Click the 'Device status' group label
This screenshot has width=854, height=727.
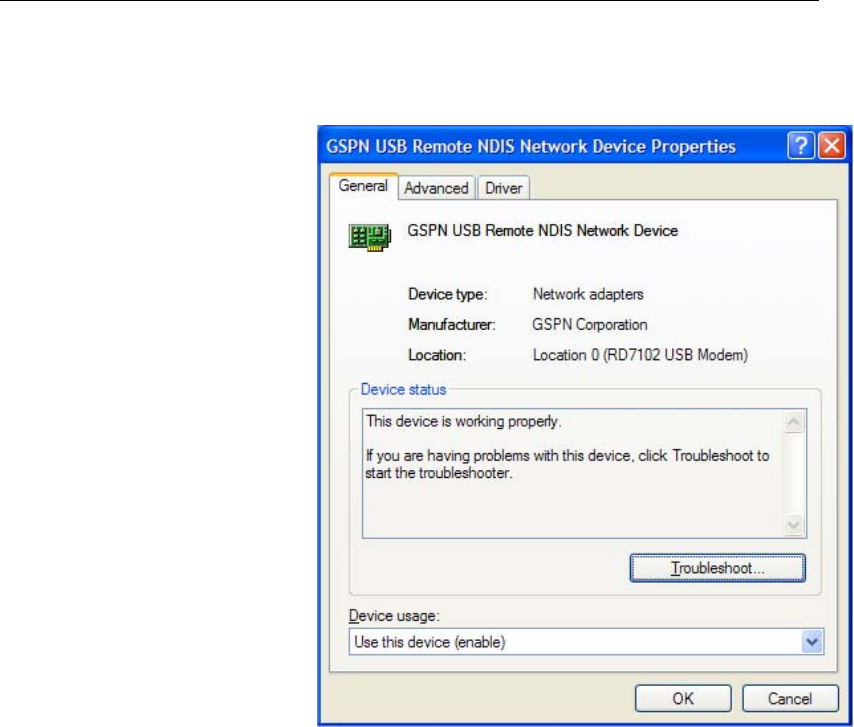(x=404, y=389)
